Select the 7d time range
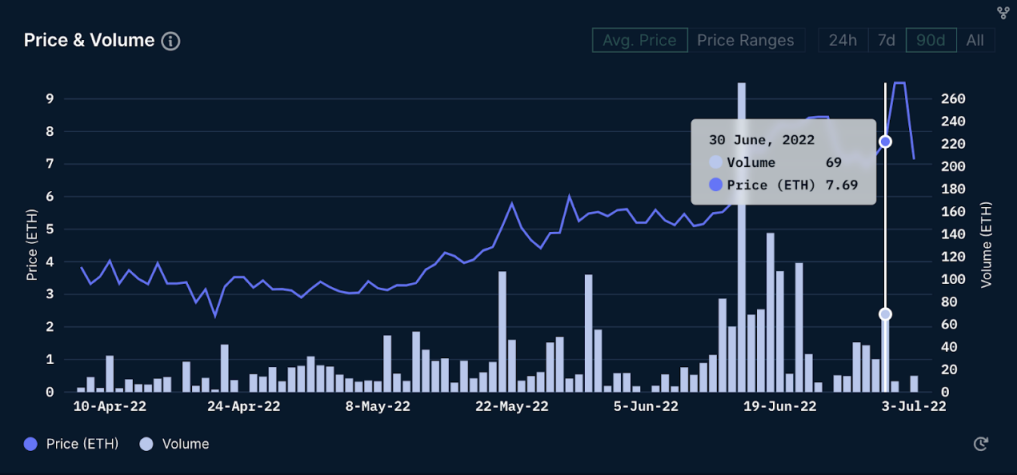The width and height of the screenshot is (1017, 475). pos(886,41)
